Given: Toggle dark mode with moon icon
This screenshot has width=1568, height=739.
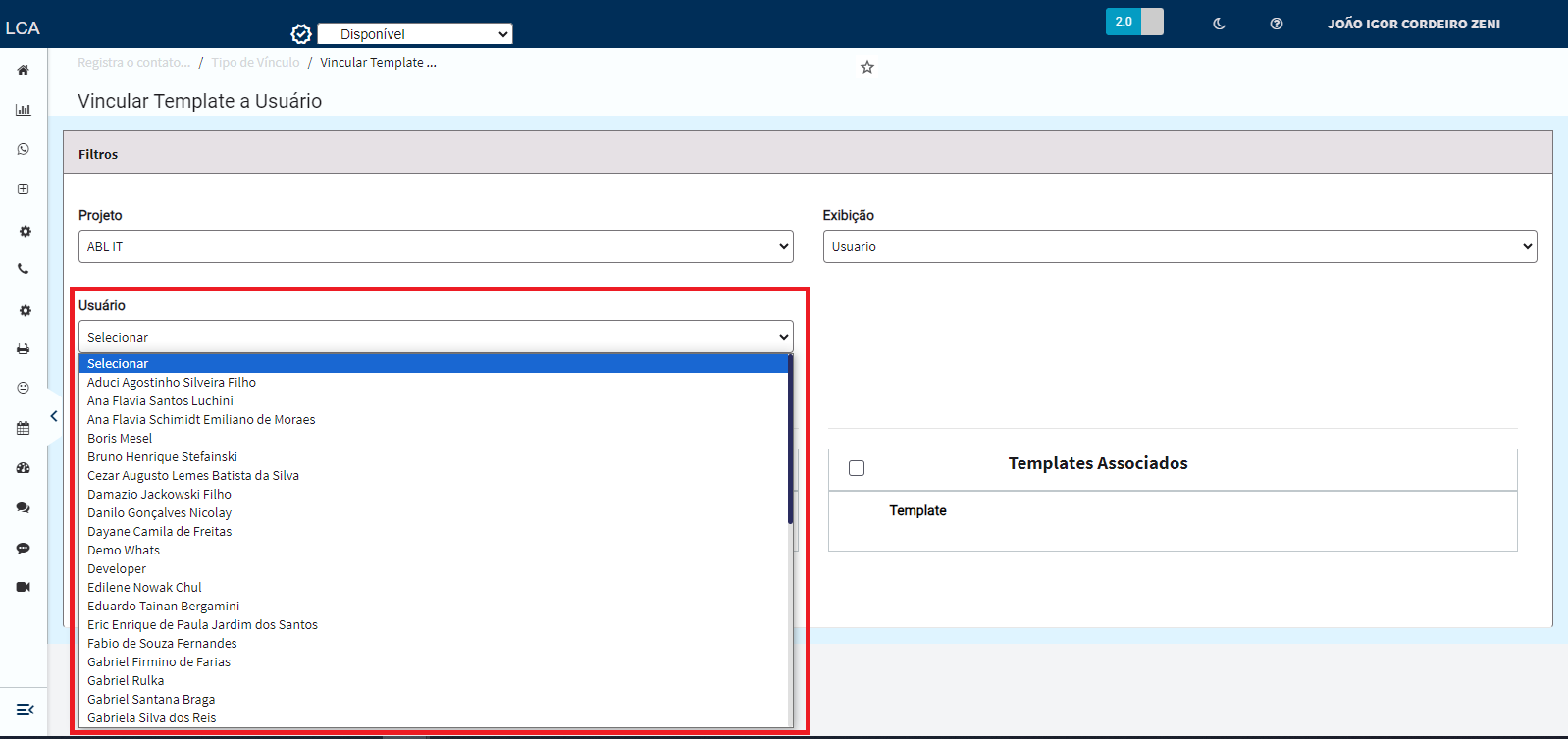Looking at the screenshot, I should pyautogui.click(x=1219, y=24).
